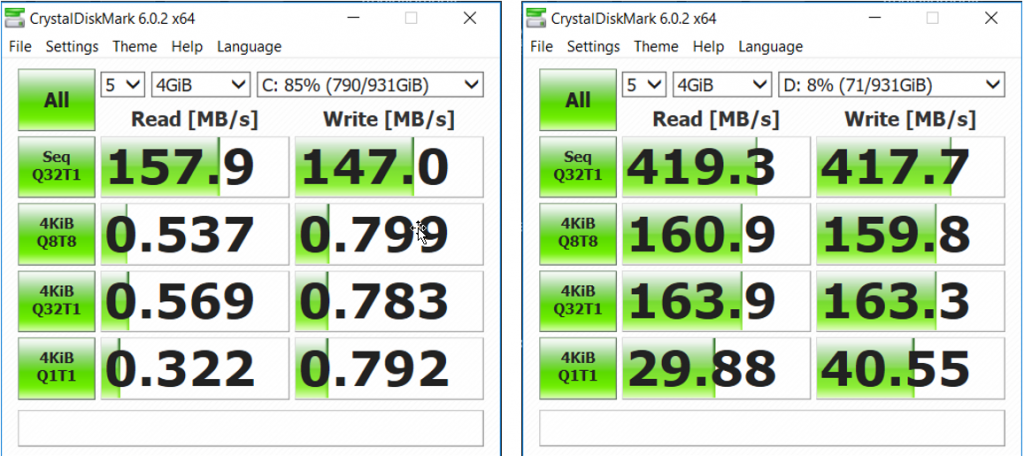Open Settings menu in left window
The height and width of the screenshot is (456, 1024).
[72, 47]
